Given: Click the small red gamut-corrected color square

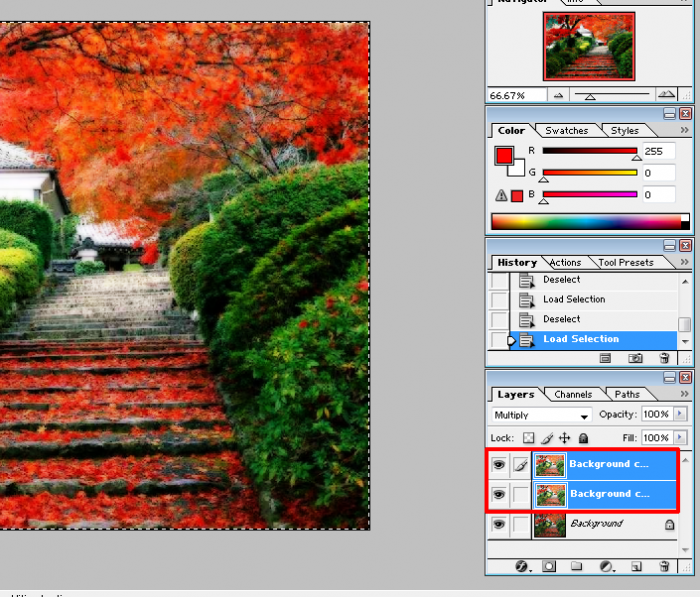Looking at the screenshot, I should click(x=517, y=196).
